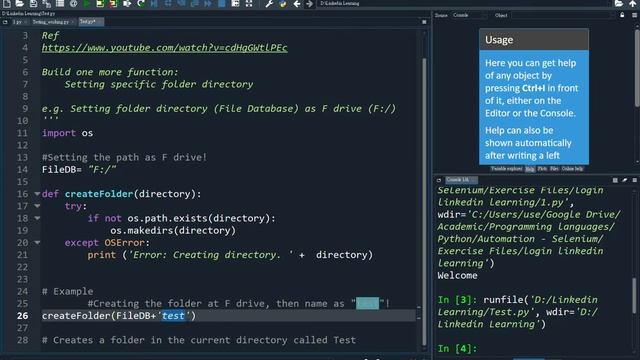The width and height of the screenshot is (640, 360).
Task: Click the debug Step icon
Action: (168, 3)
